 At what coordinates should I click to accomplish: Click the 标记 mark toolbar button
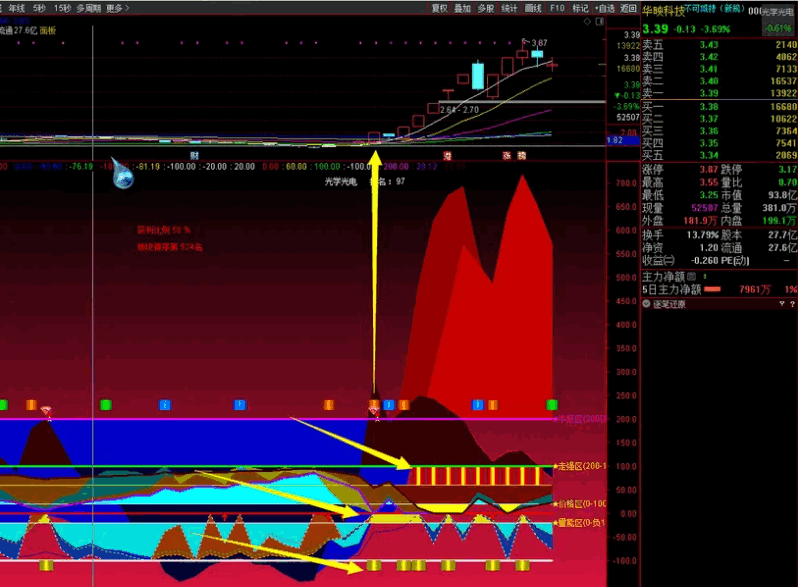[580, 8]
